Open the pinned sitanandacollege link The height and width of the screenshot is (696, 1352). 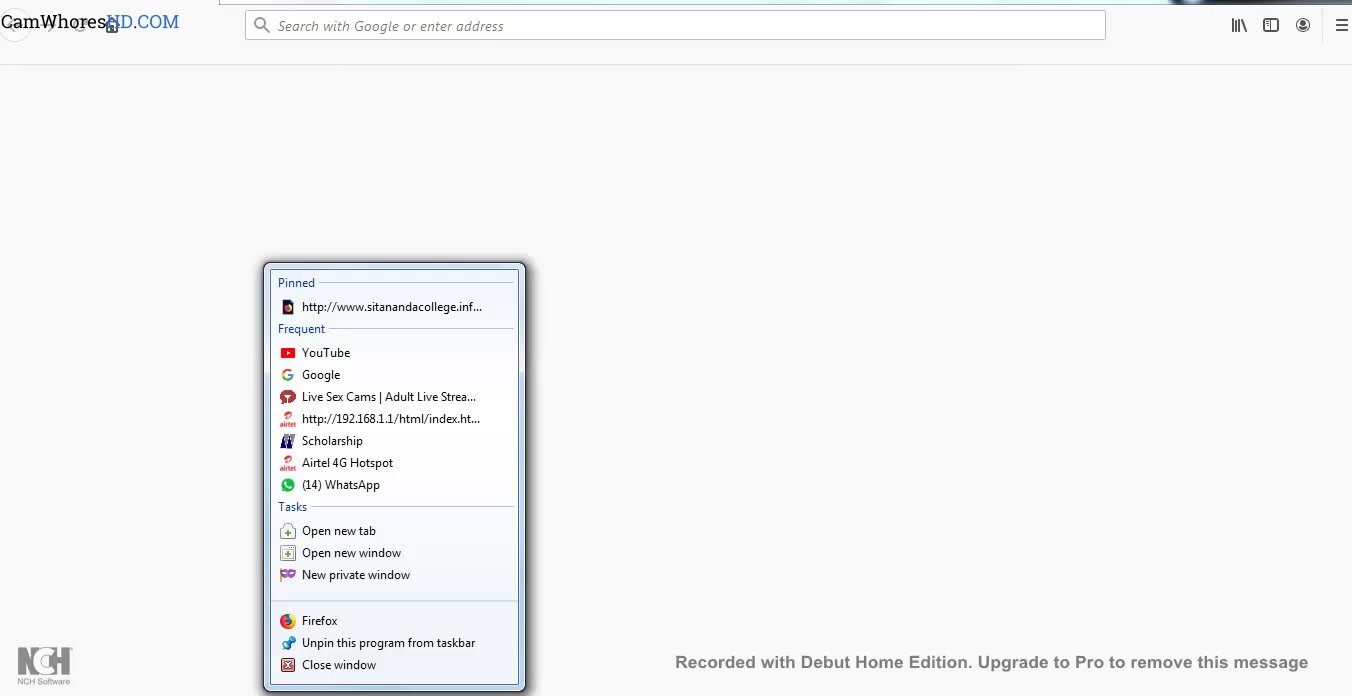click(391, 307)
